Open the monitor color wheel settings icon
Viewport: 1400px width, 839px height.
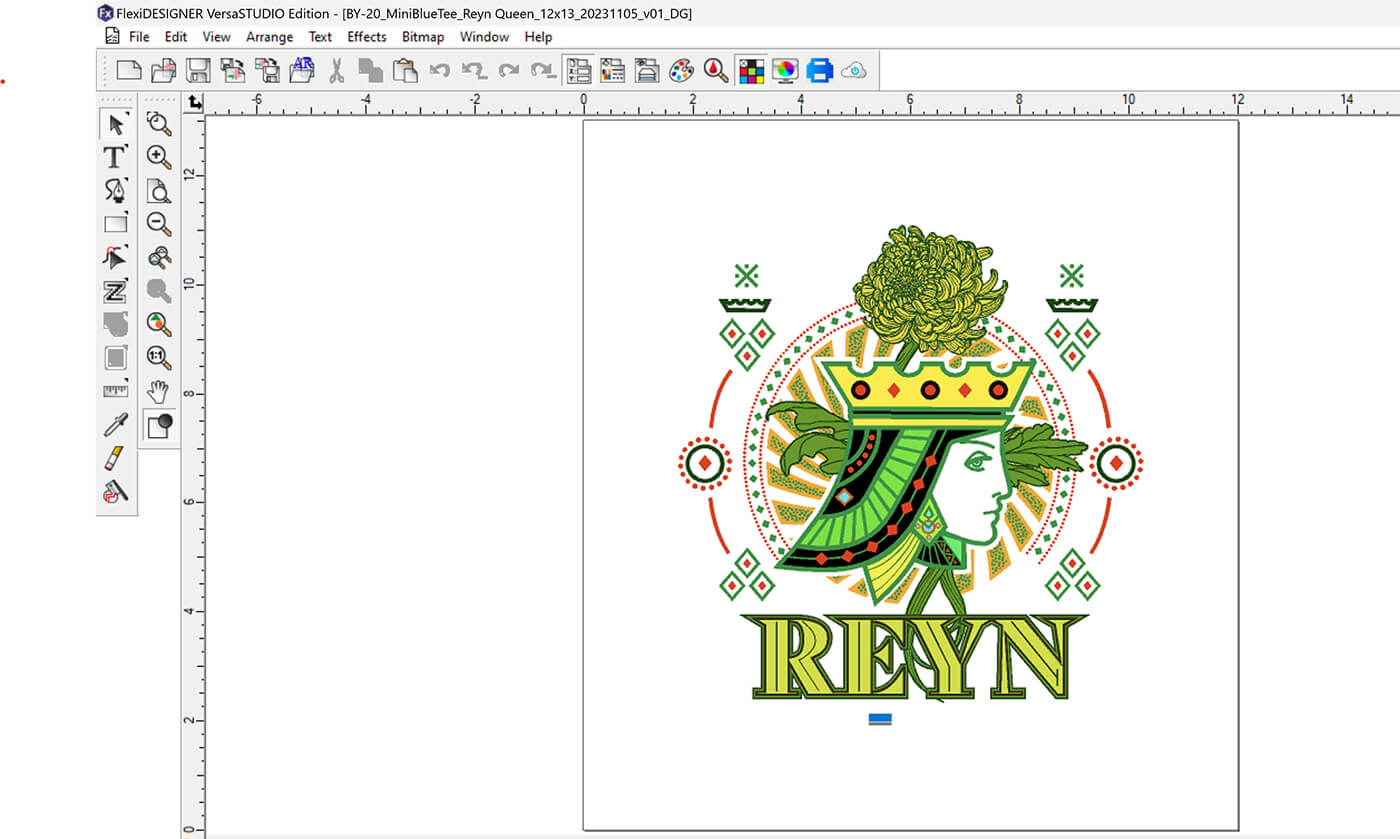(785, 70)
